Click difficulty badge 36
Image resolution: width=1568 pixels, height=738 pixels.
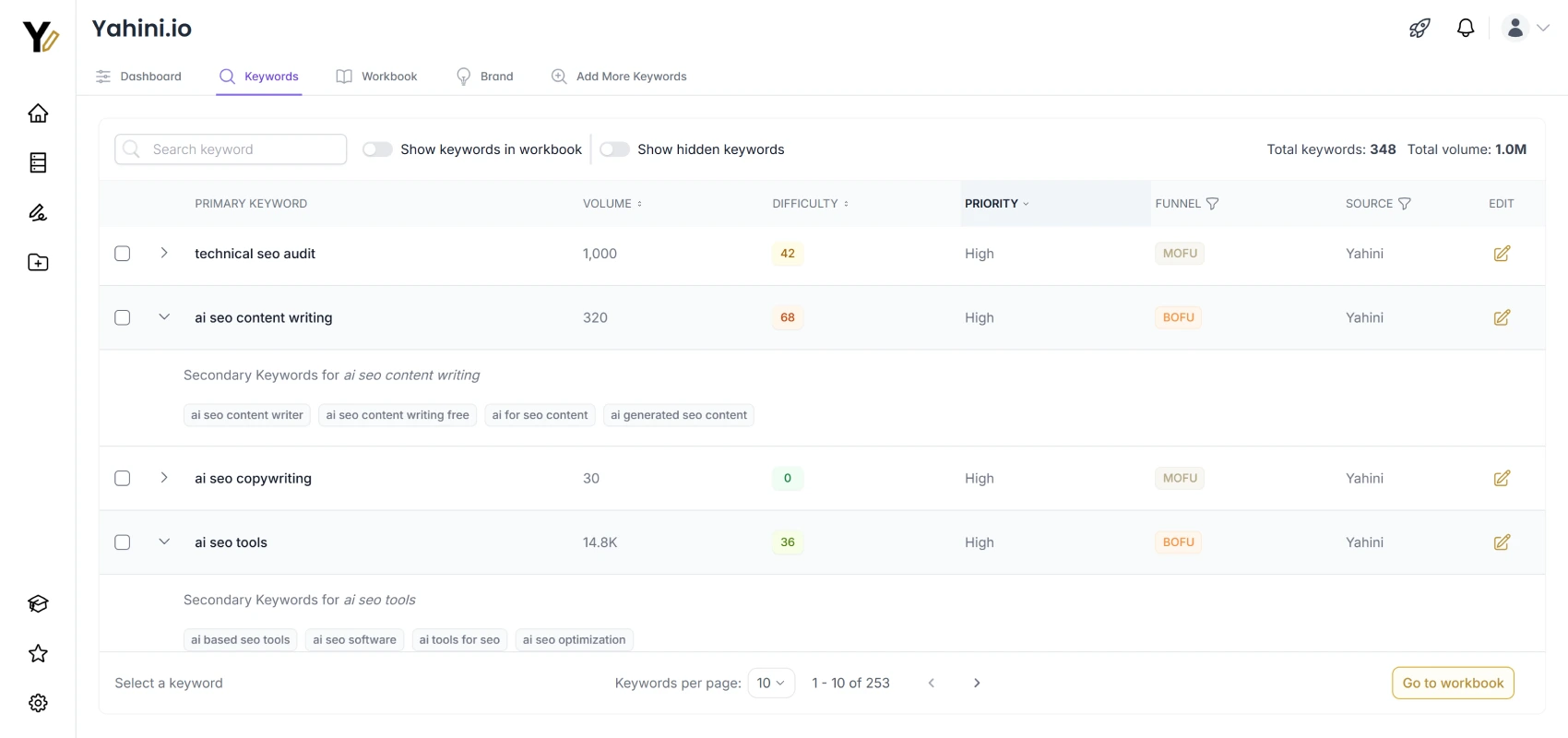[x=788, y=542]
